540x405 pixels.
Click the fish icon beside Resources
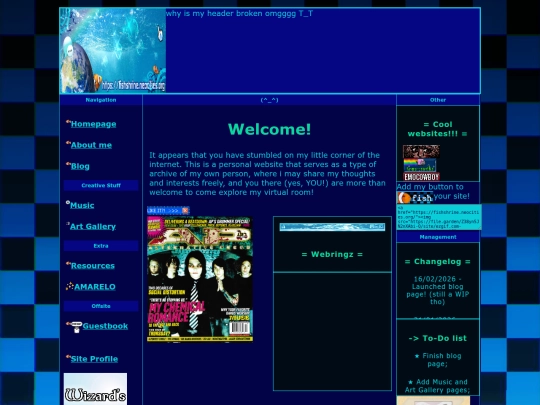(68, 263)
